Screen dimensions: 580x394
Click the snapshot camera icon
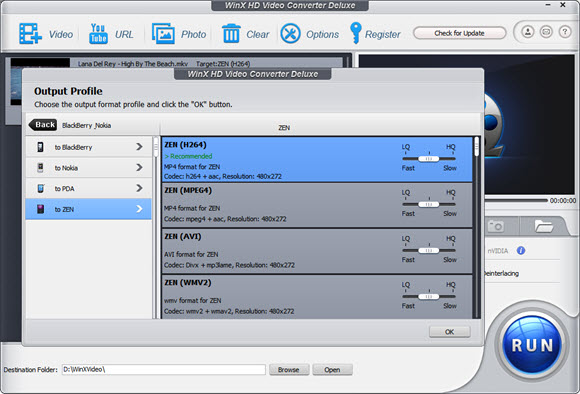496,225
